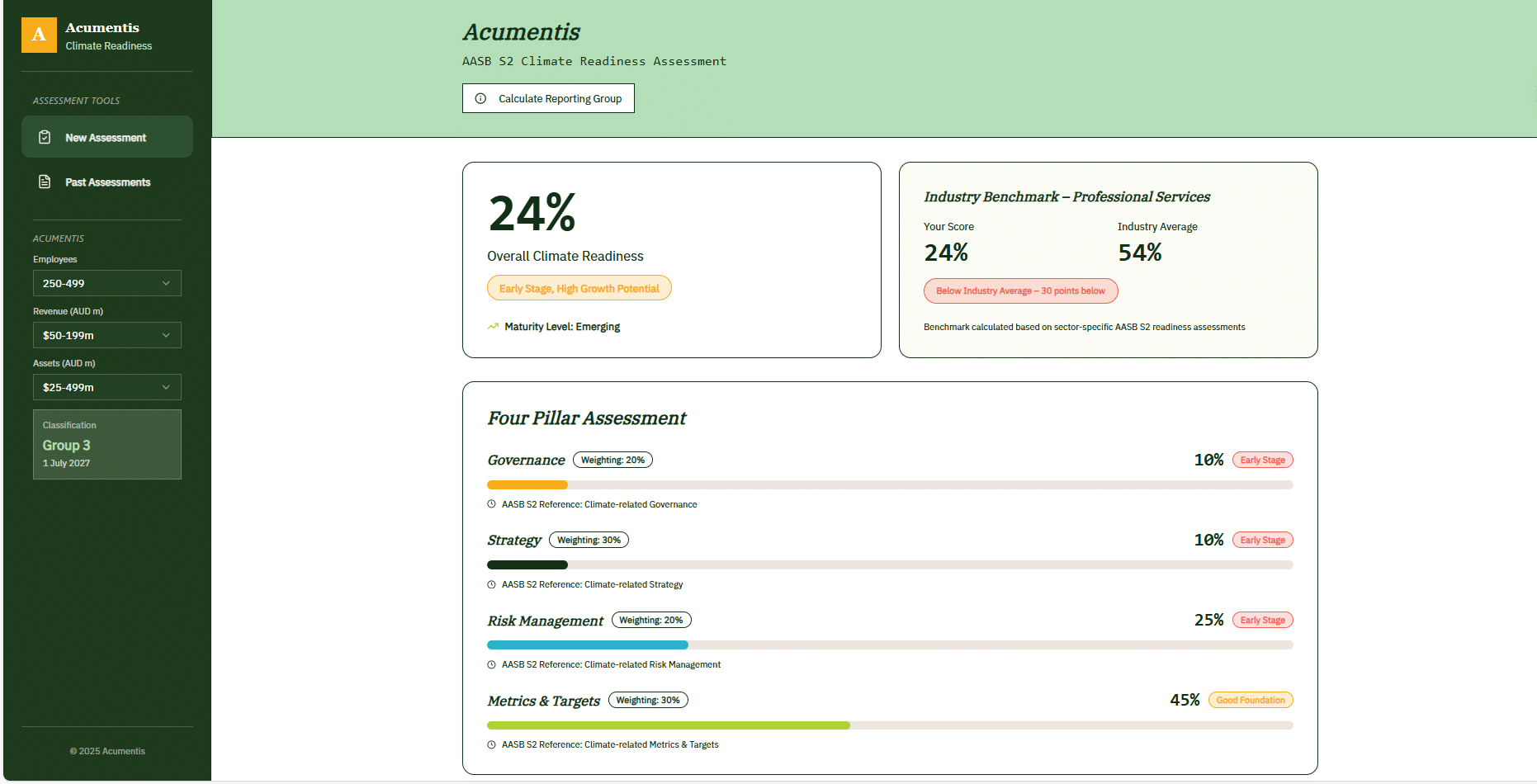Select the New Assessment menu item
Screen dimensions: 1537x784
click(106, 137)
